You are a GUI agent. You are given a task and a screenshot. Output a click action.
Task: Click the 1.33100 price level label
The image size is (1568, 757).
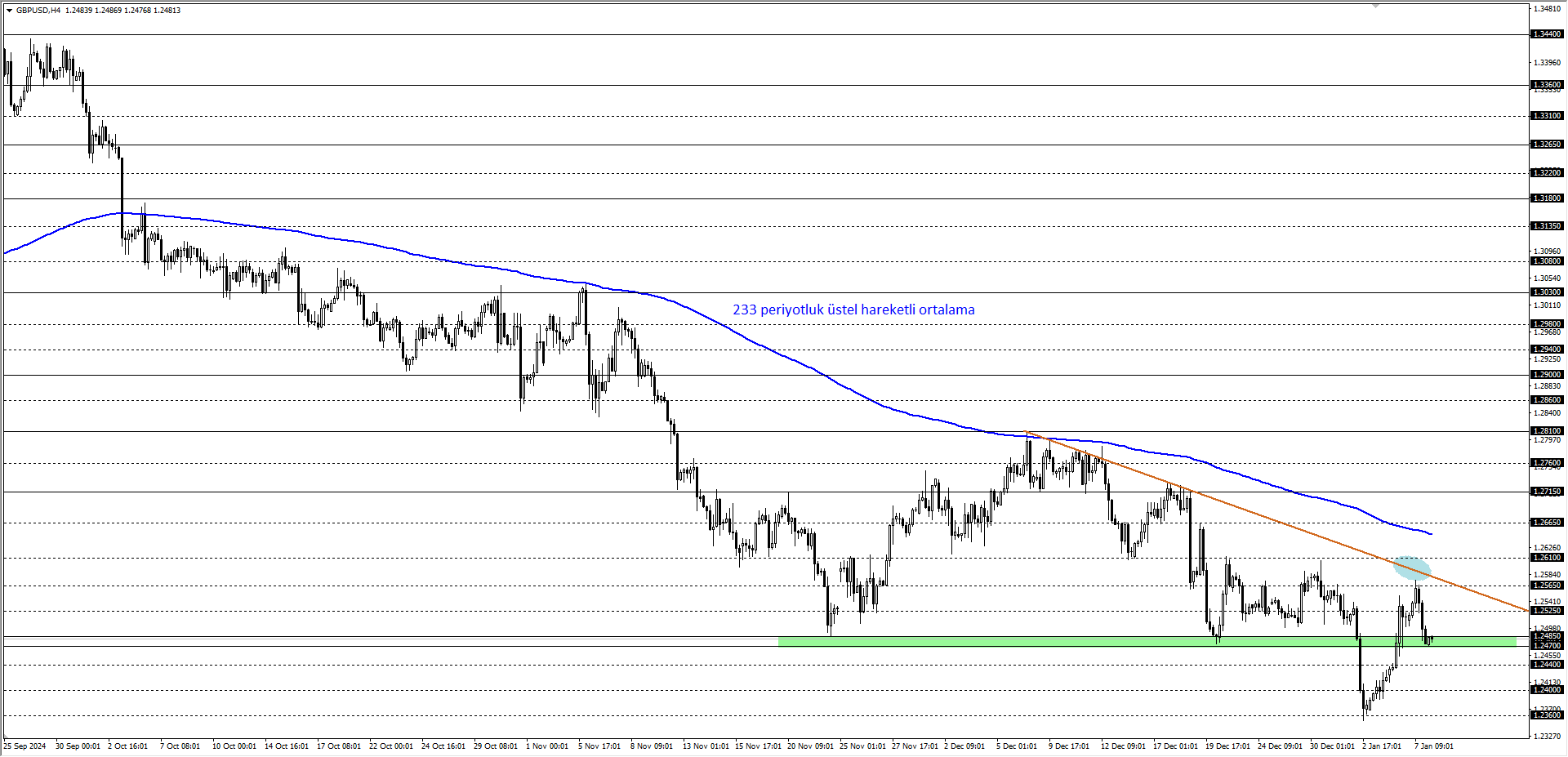click(x=1547, y=116)
